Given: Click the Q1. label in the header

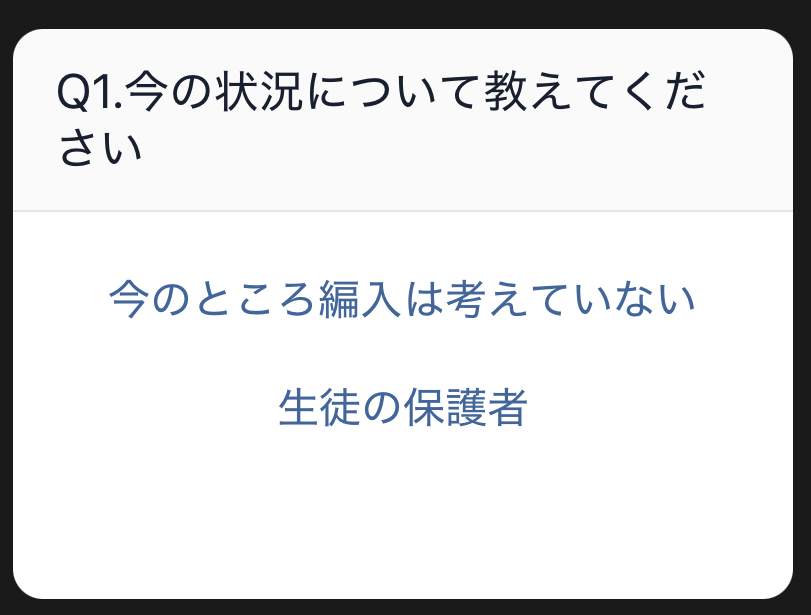Looking at the screenshot, I should pos(89,92).
